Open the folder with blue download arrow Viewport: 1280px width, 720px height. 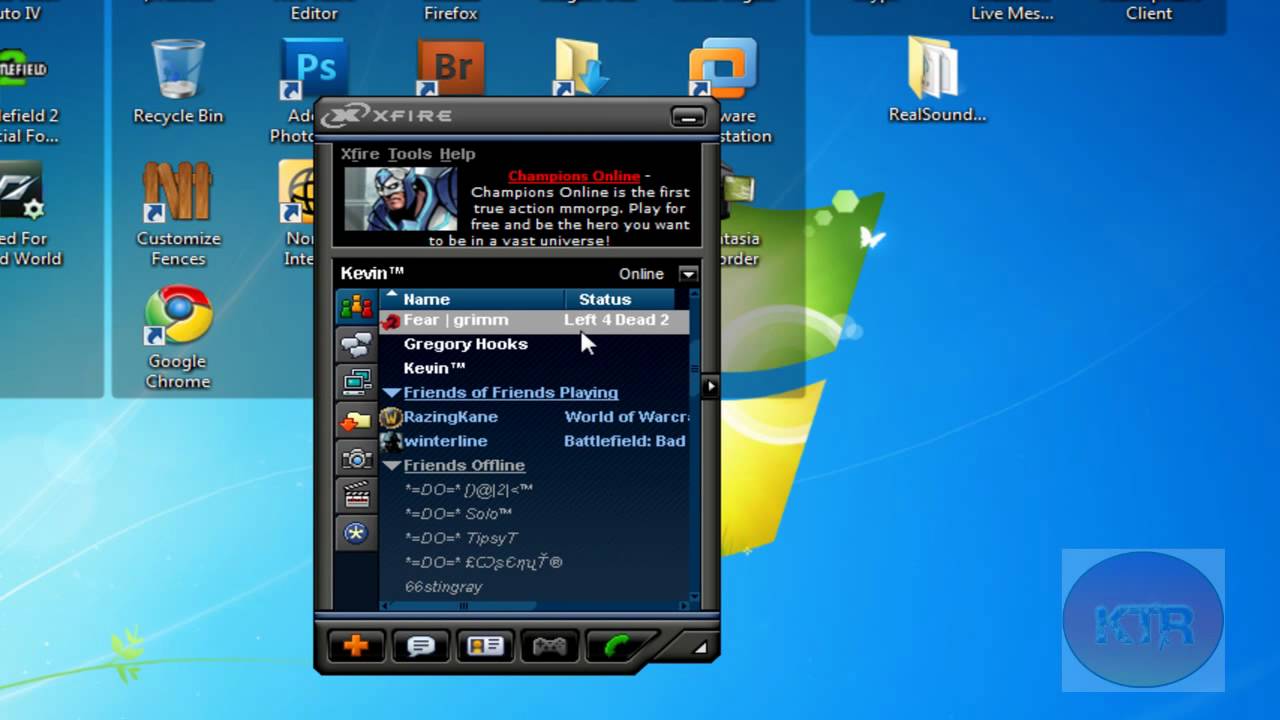[582, 69]
